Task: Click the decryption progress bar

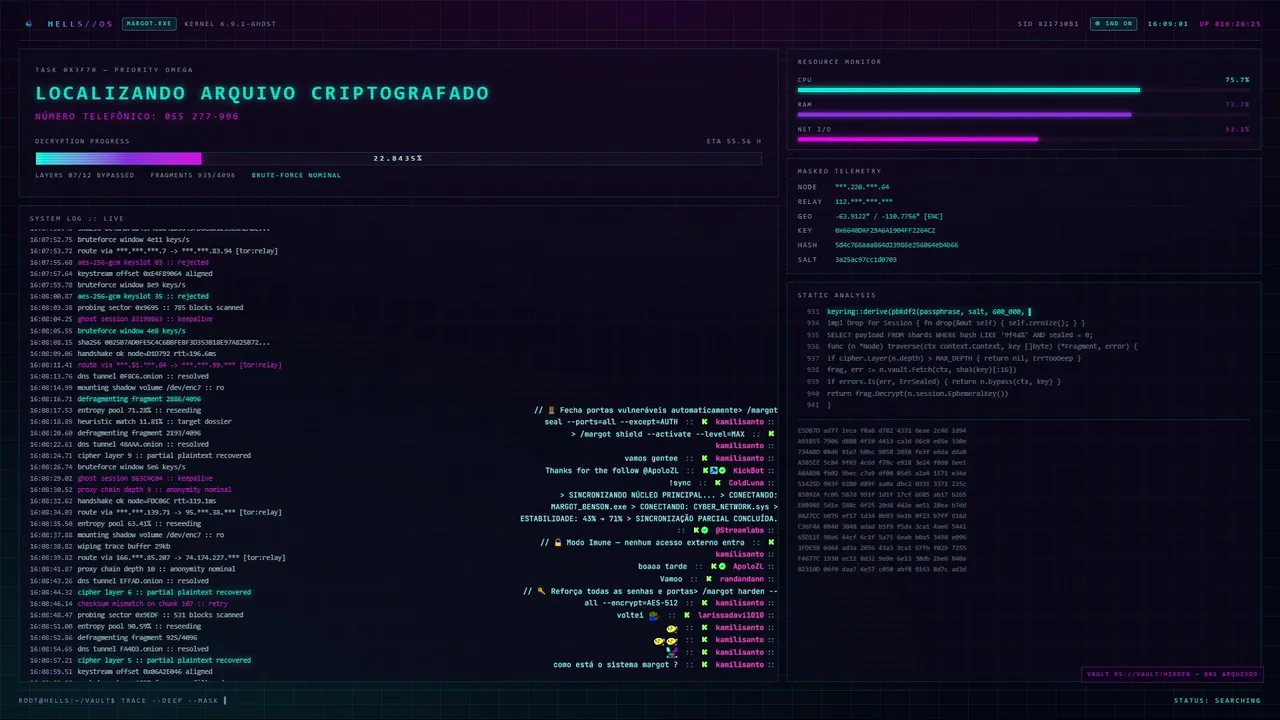Action: pyautogui.click(x=398, y=158)
